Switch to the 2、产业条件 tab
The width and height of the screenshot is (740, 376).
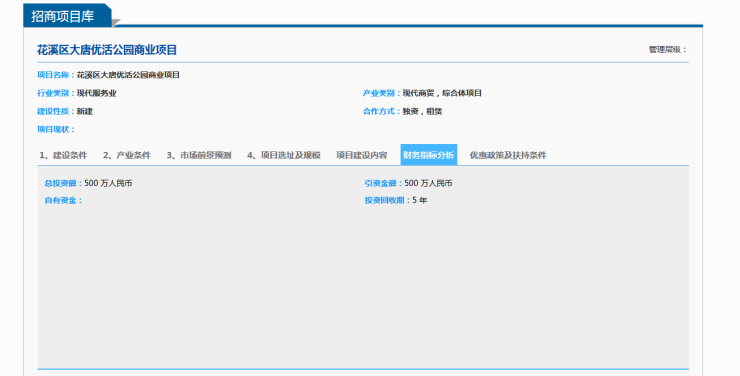click(126, 155)
